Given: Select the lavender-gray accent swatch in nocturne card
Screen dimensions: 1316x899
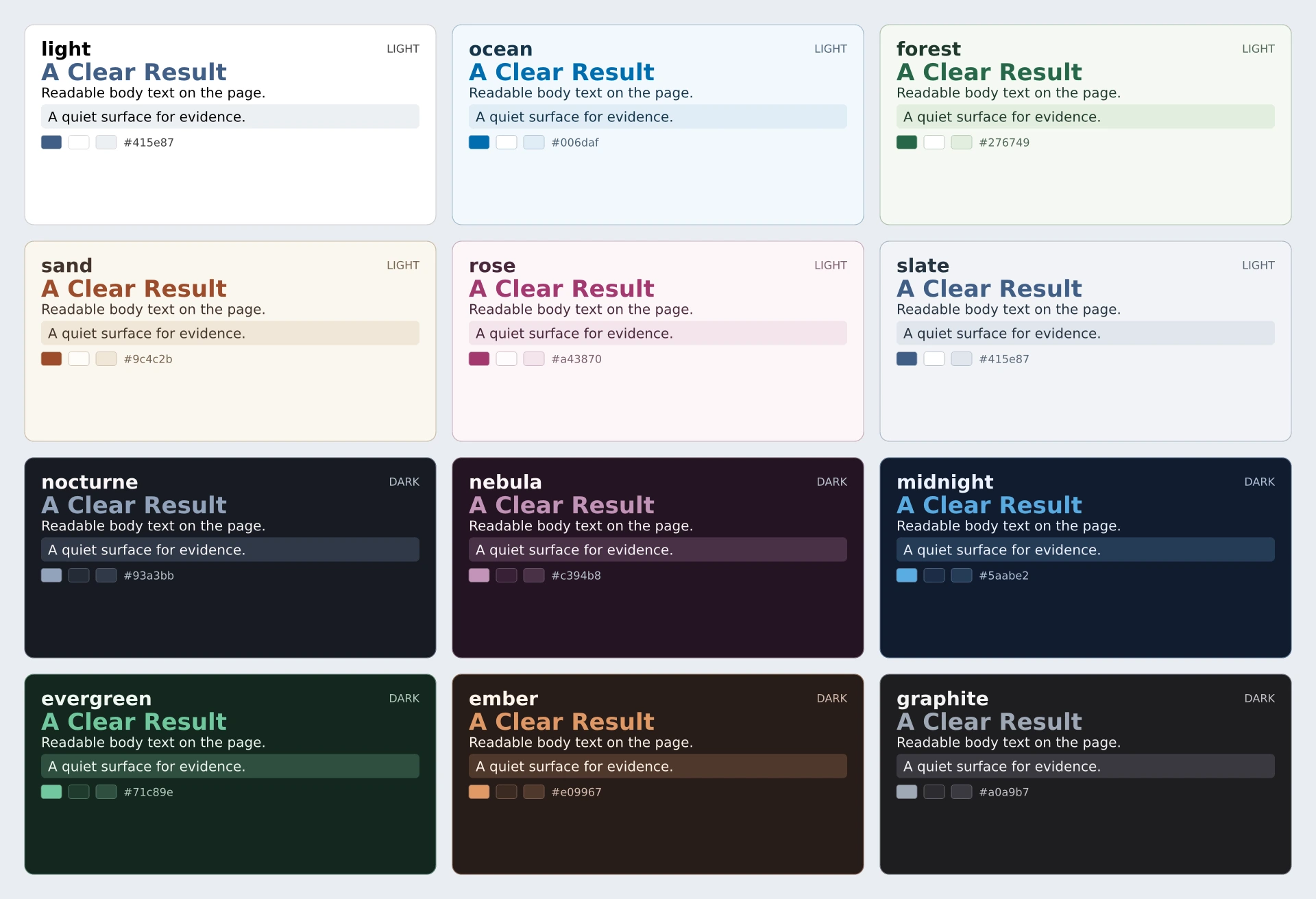Looking at the screenshot, I should tap(51, 576).
